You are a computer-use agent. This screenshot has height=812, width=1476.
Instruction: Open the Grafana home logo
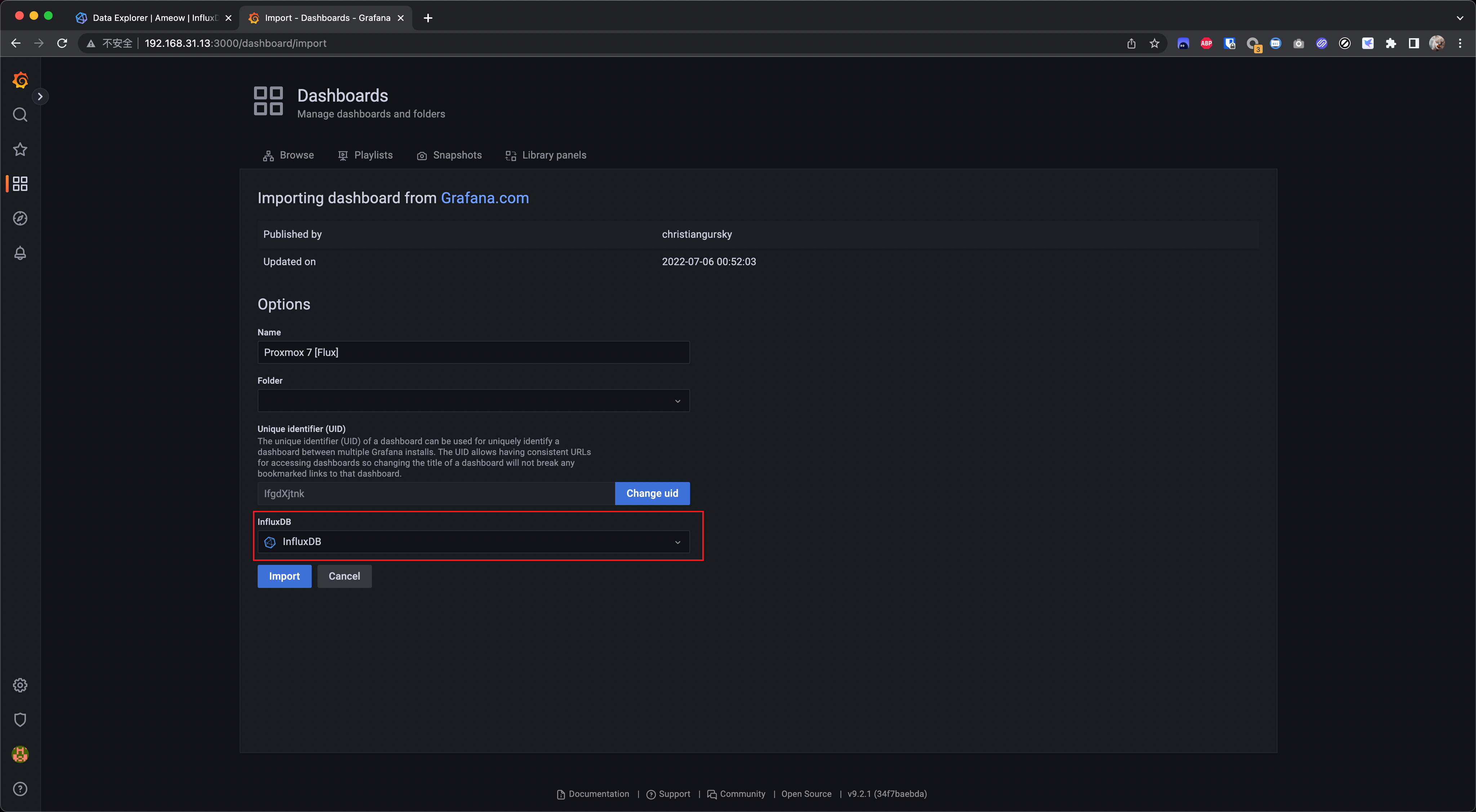tap(20, 80)
